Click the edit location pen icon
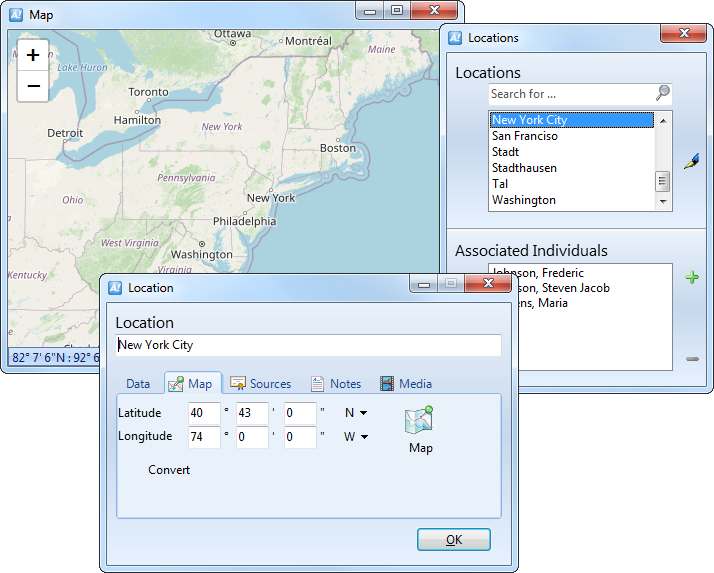 [691, 161]
